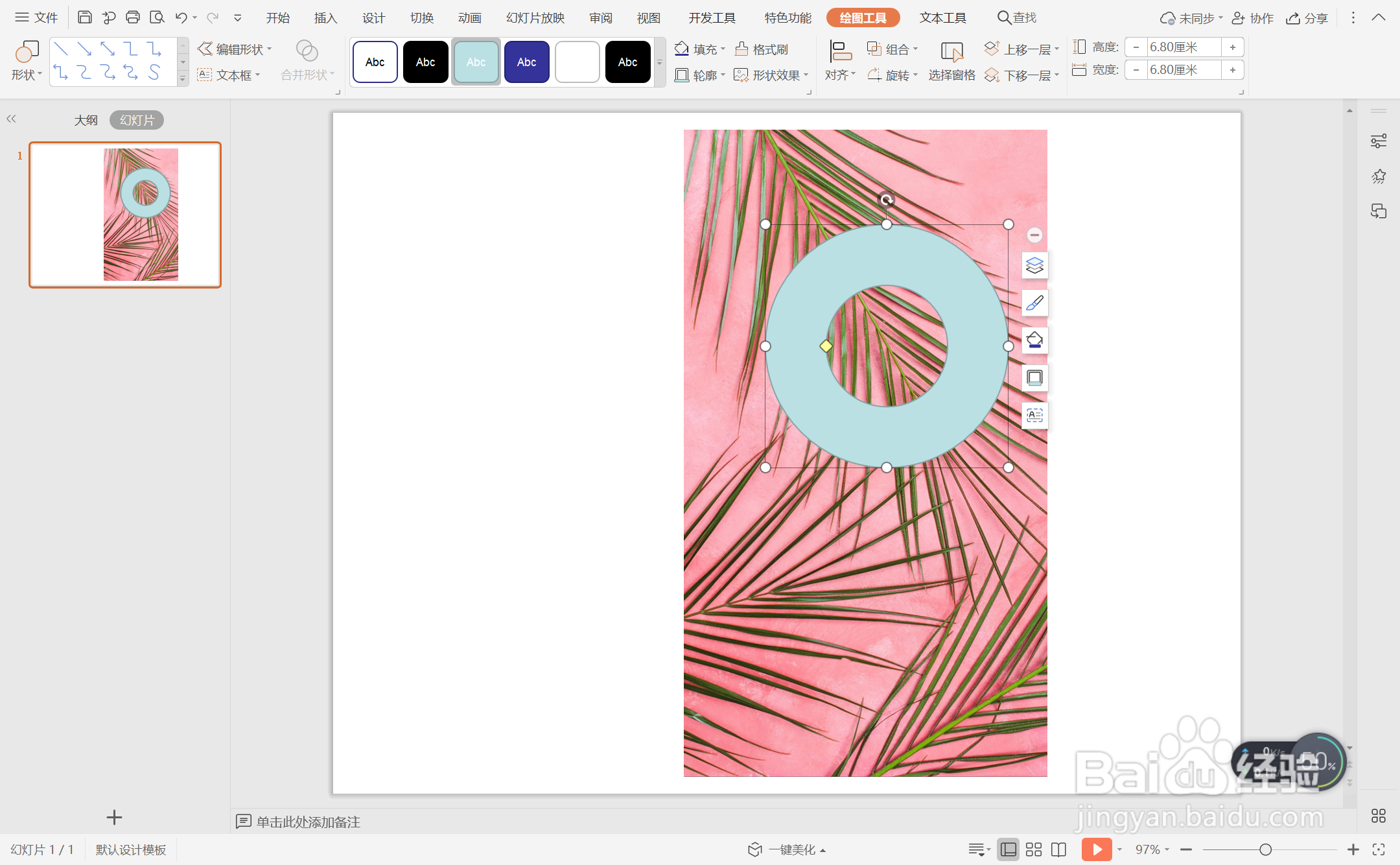The height and width of the screenshot is (865, 1400).
Task: Open the 动画 tab
Action: coord(469,18)
